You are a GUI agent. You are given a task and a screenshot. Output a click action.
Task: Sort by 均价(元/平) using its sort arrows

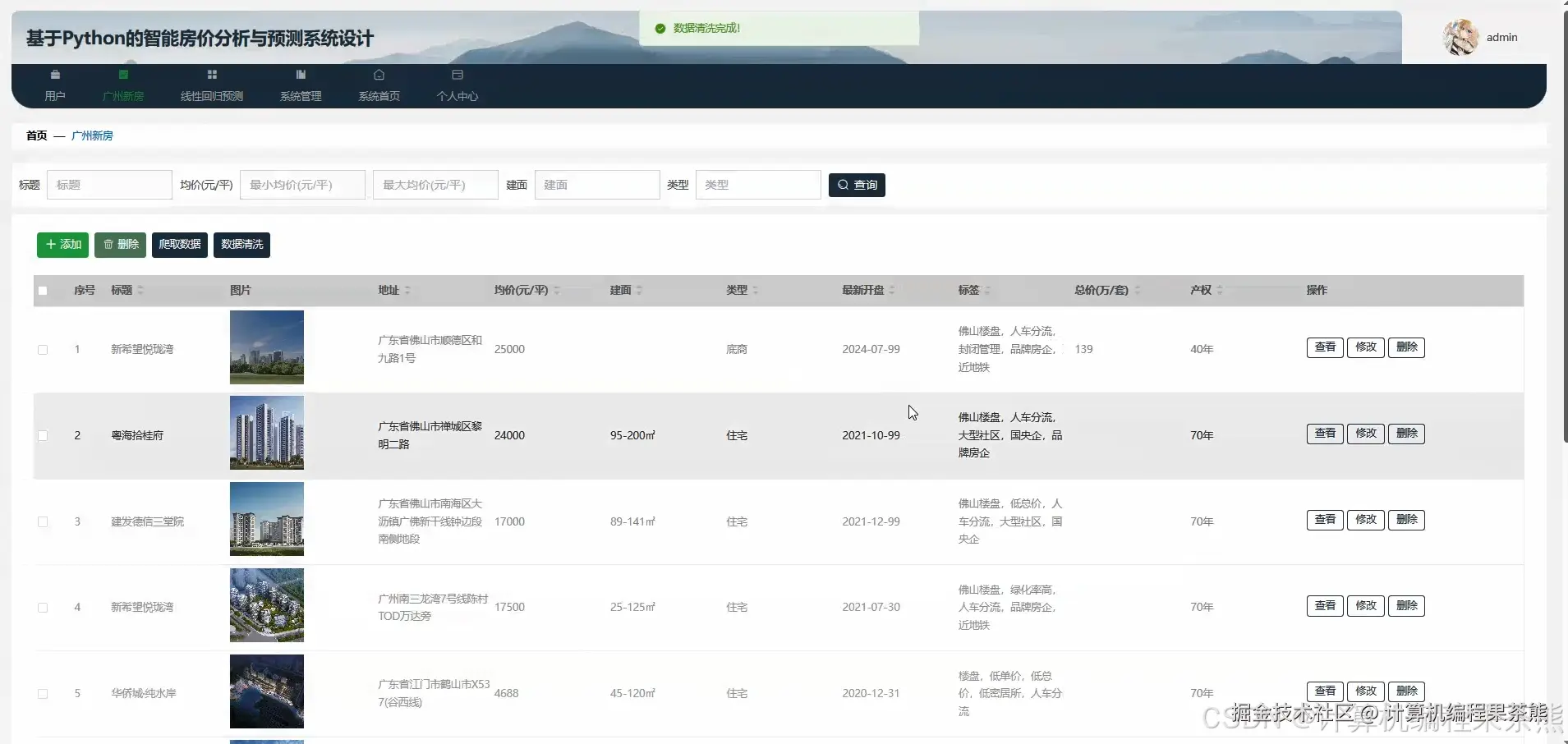[557, 291]
